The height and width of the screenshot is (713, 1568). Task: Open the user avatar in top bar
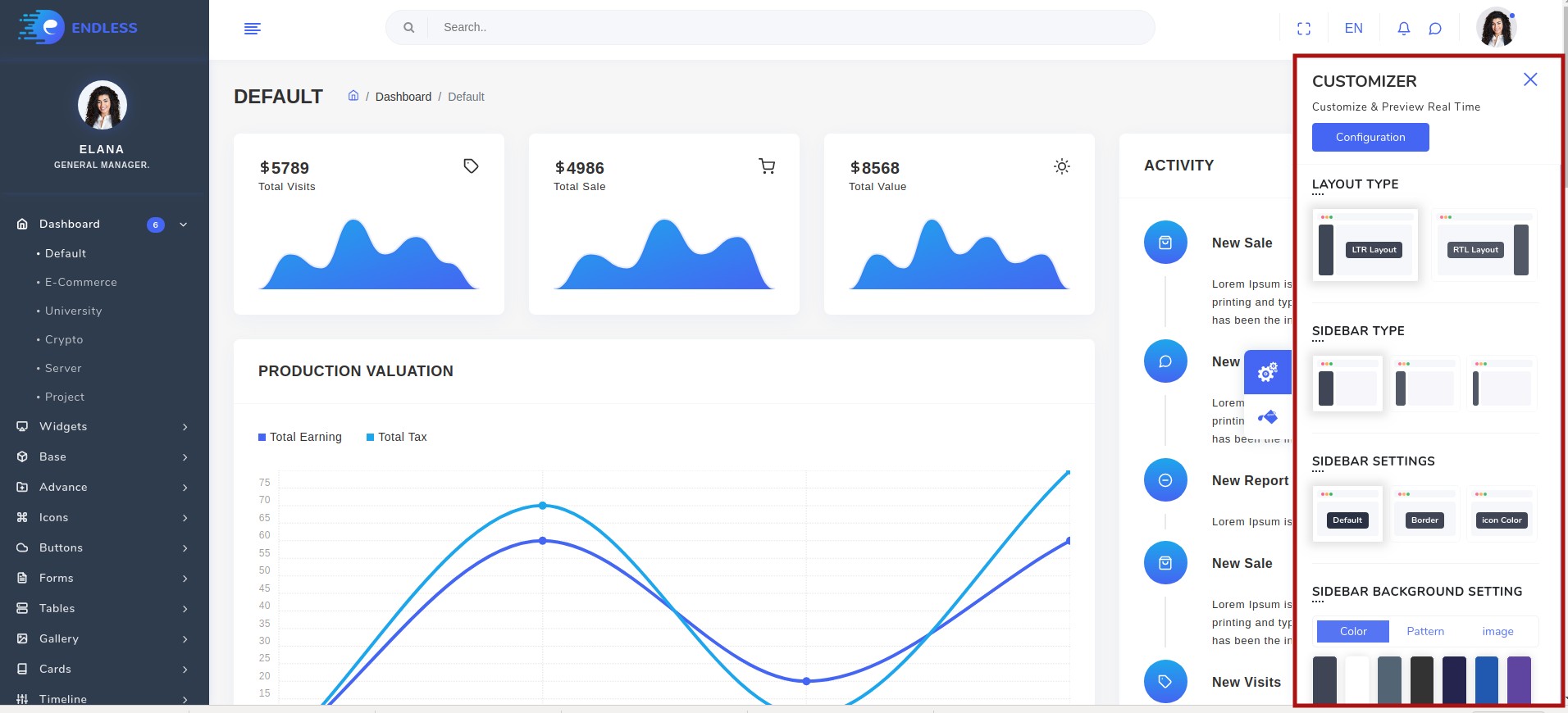[x=1496, y=27]
